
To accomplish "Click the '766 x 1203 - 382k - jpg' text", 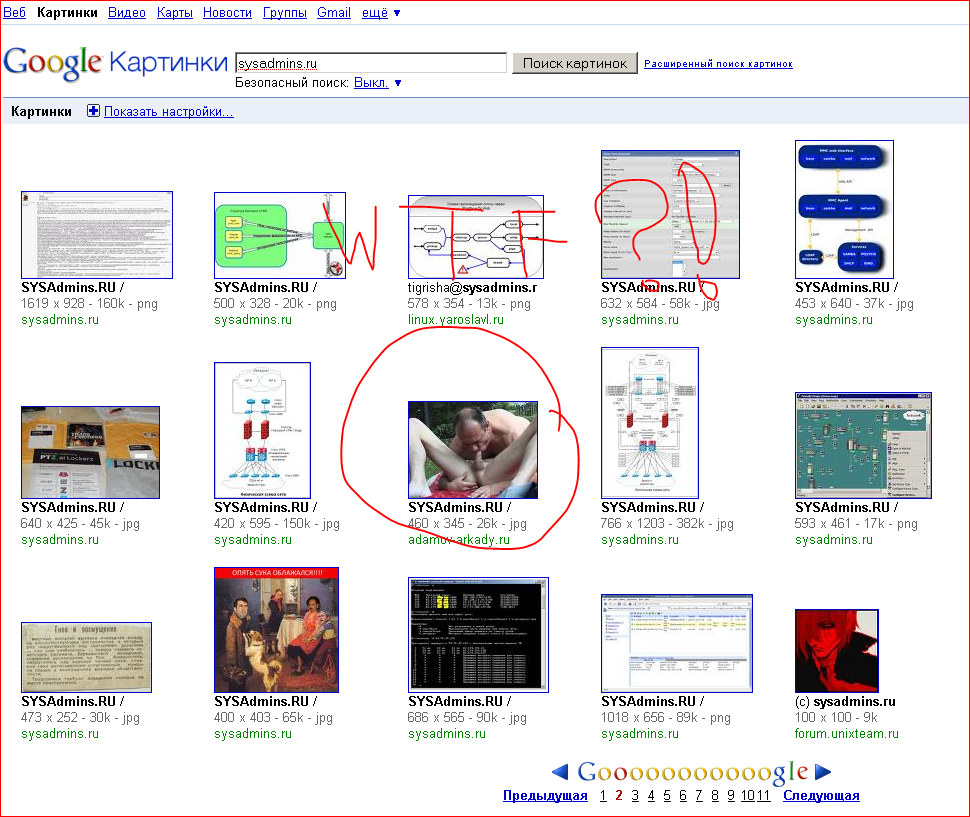I will [667, 524].
